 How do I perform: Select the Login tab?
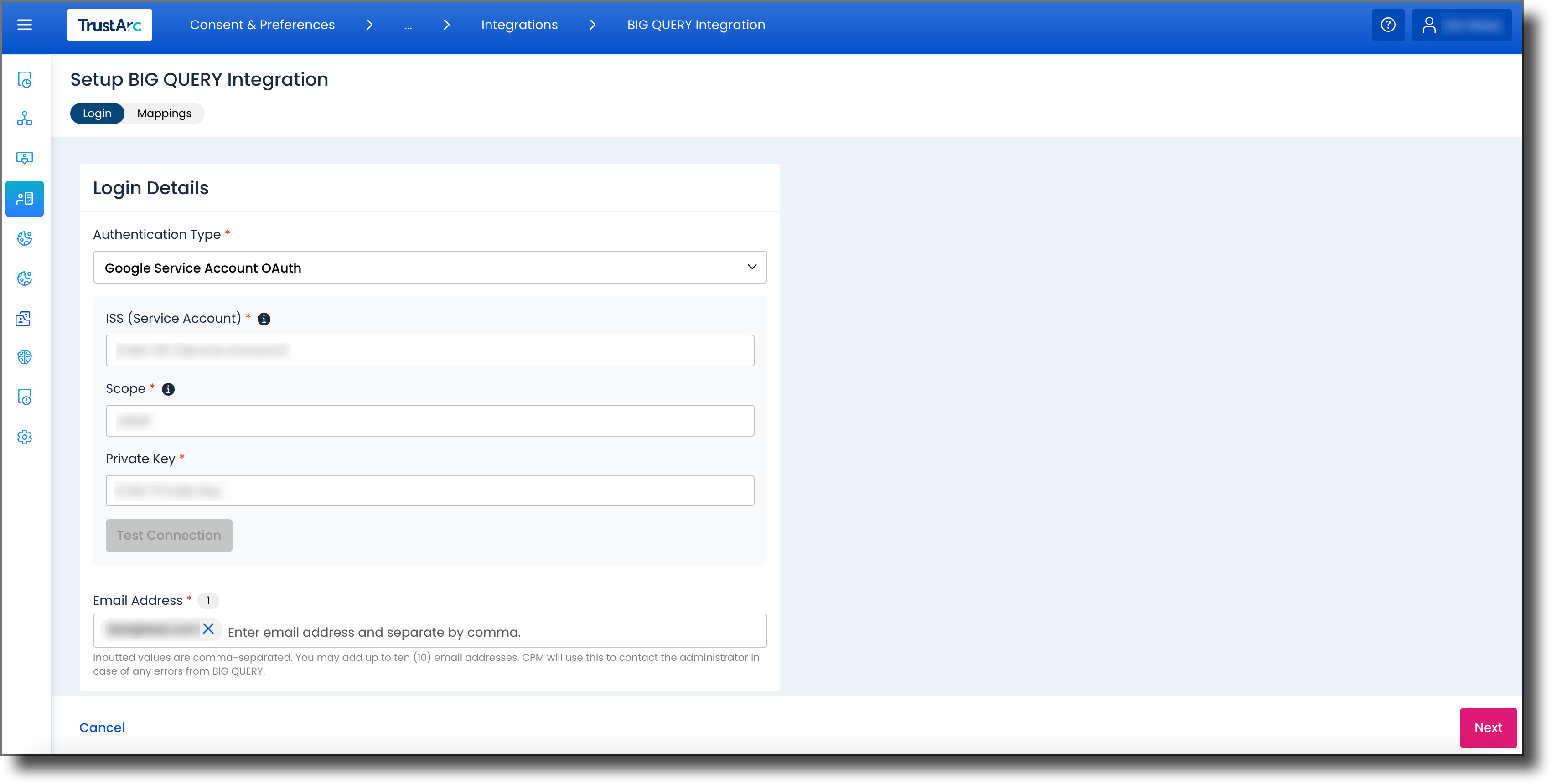click(97, 113)
